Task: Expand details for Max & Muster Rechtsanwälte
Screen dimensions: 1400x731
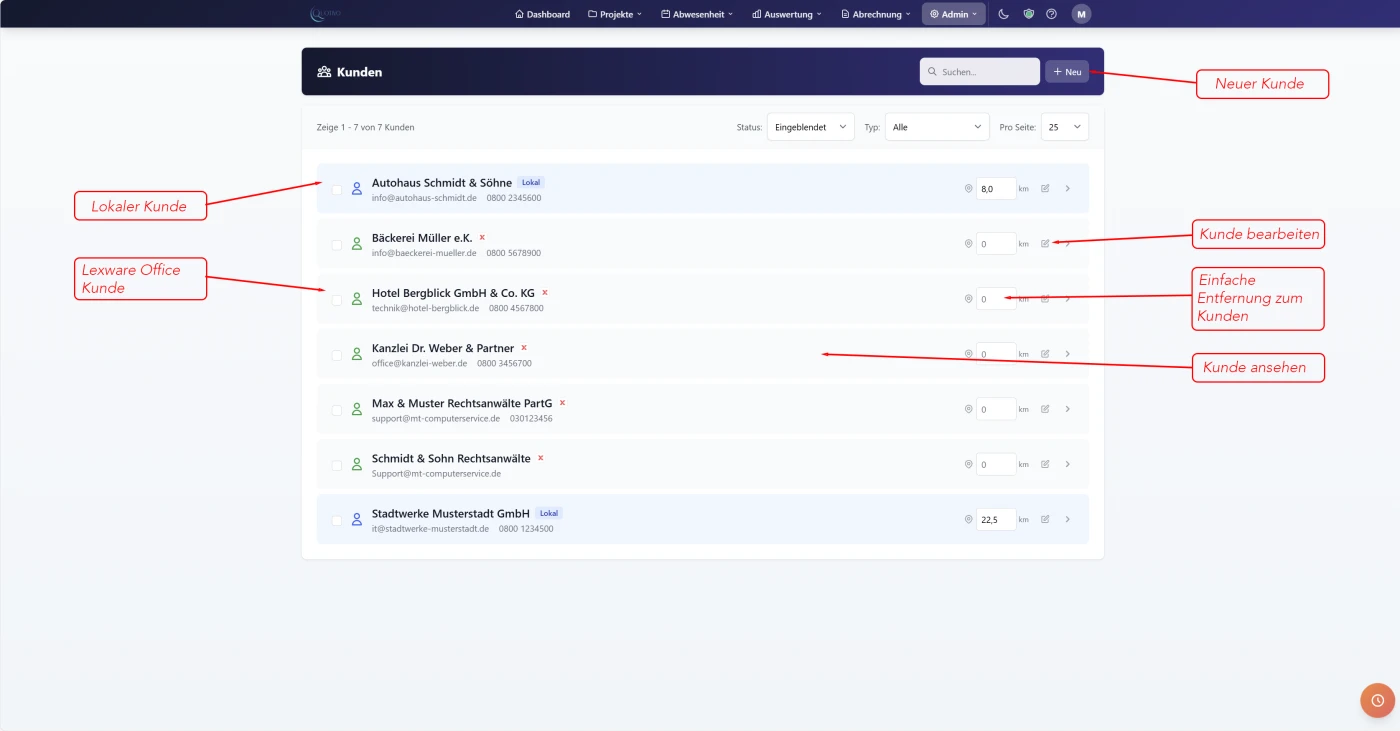Action: tap(1067, 408)
